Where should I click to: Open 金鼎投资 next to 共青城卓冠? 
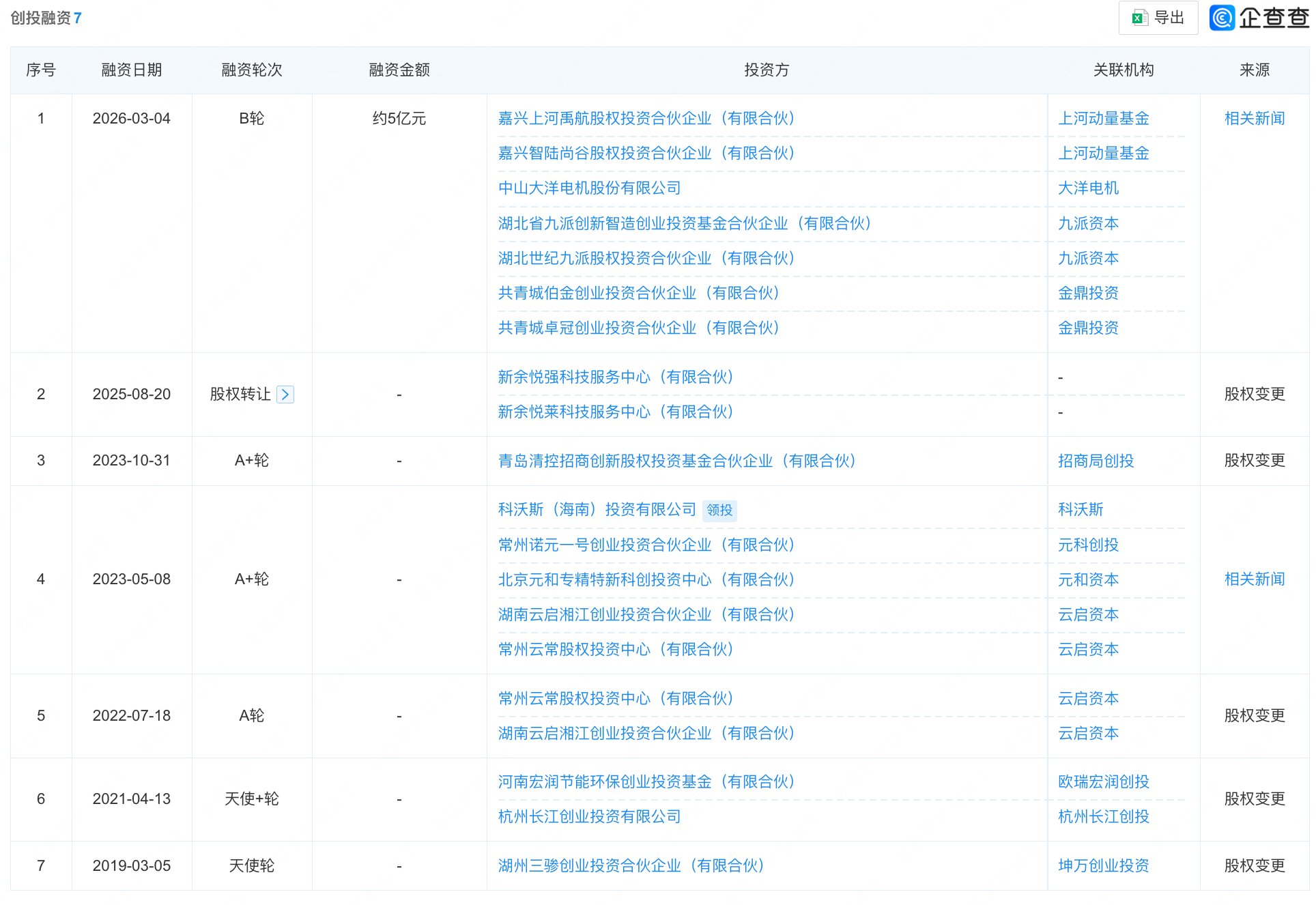click(x=1089, y=328)
